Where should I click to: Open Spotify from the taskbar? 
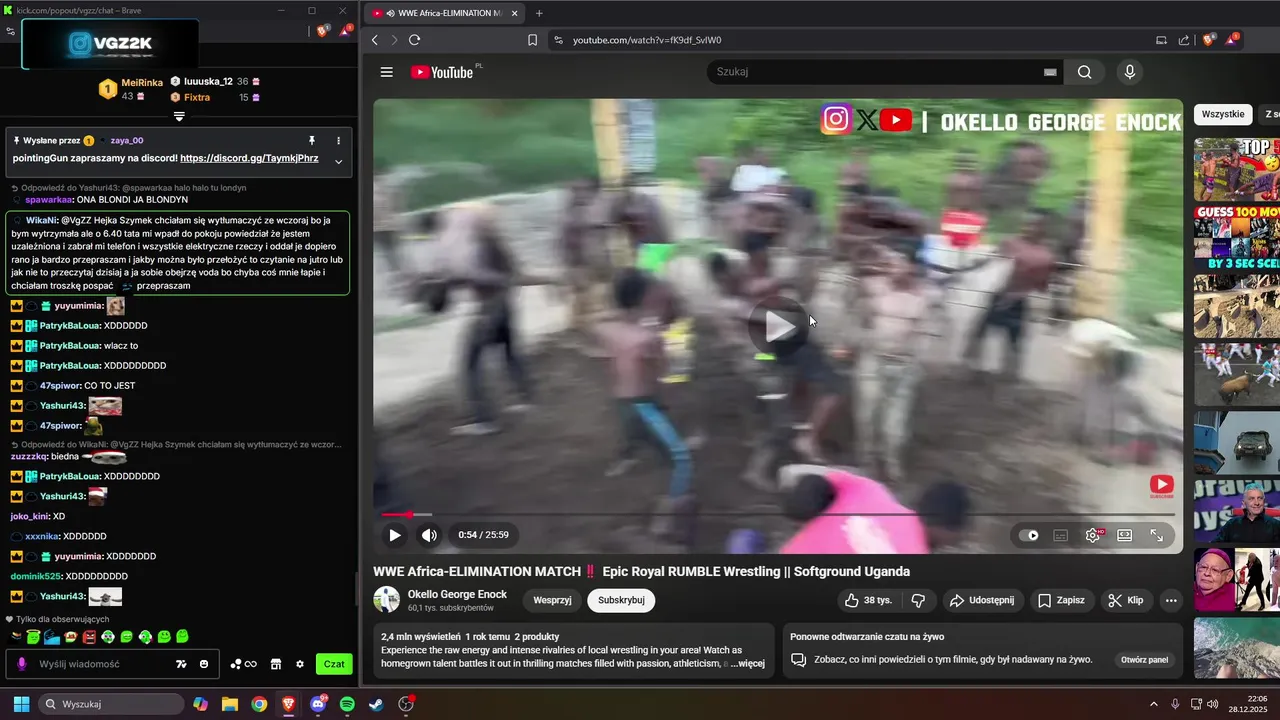(x=347, y=704)
